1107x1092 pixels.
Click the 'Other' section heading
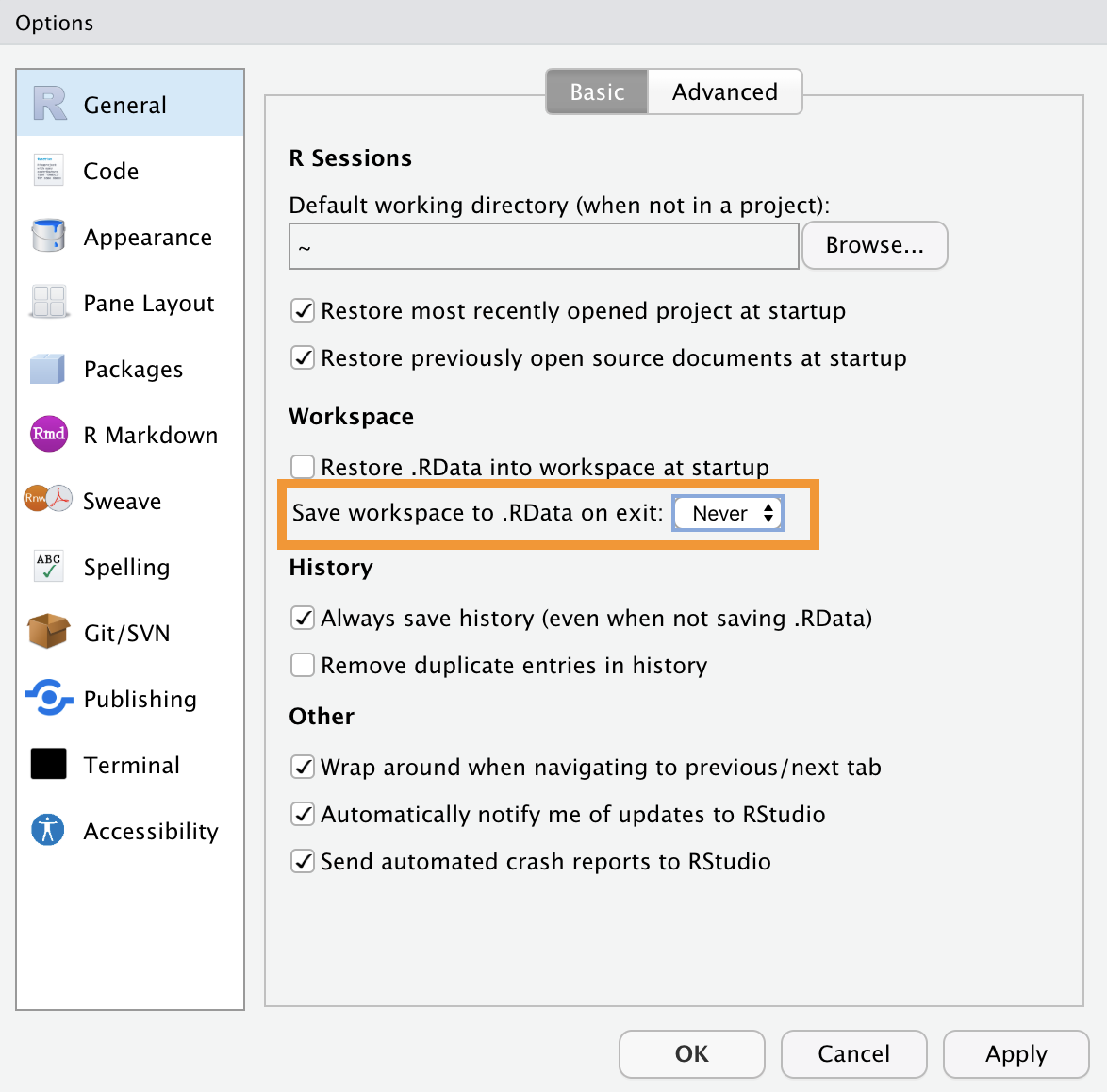click(322, 717)
